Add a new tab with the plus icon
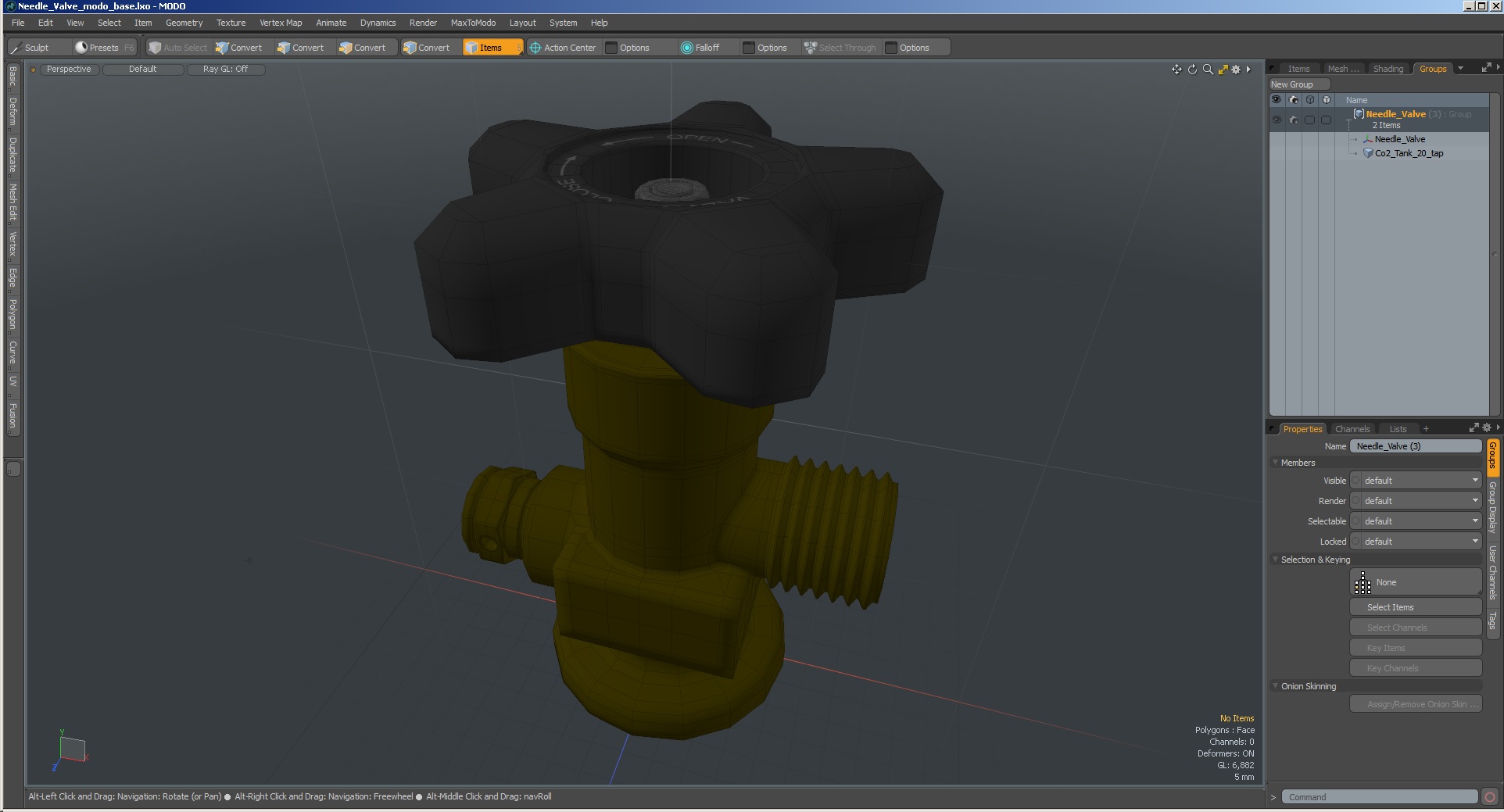 [1426, 429]
